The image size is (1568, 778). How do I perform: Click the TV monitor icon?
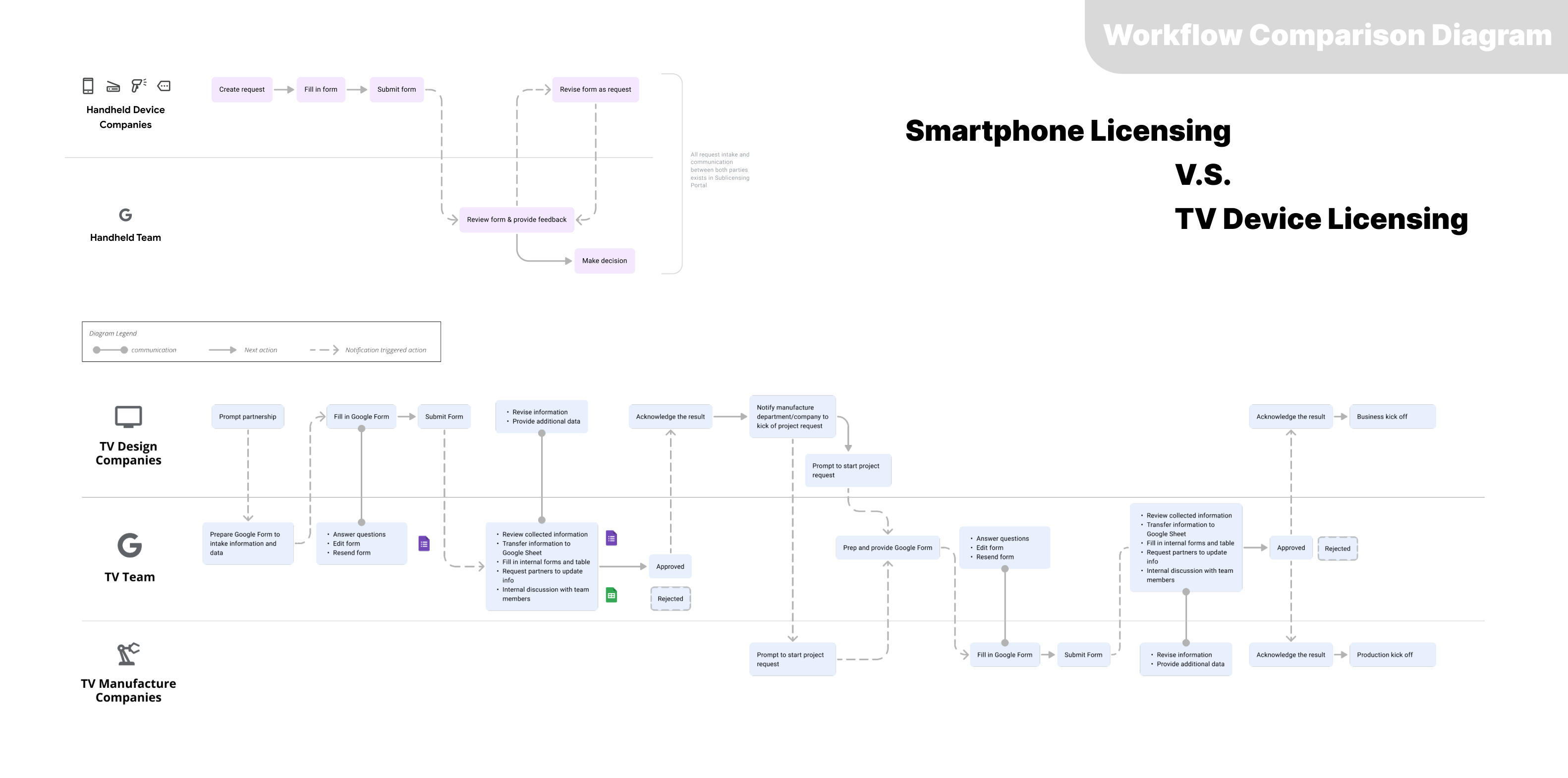point(128,417)
